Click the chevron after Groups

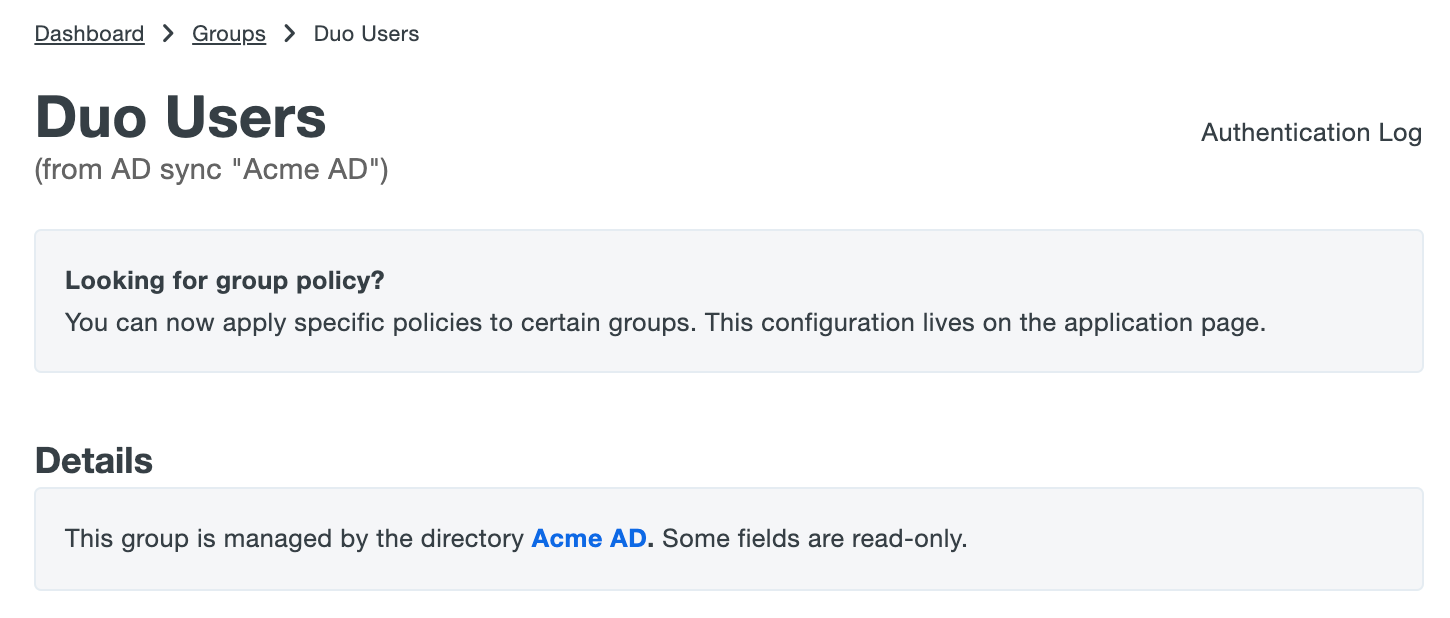(289, 33)
